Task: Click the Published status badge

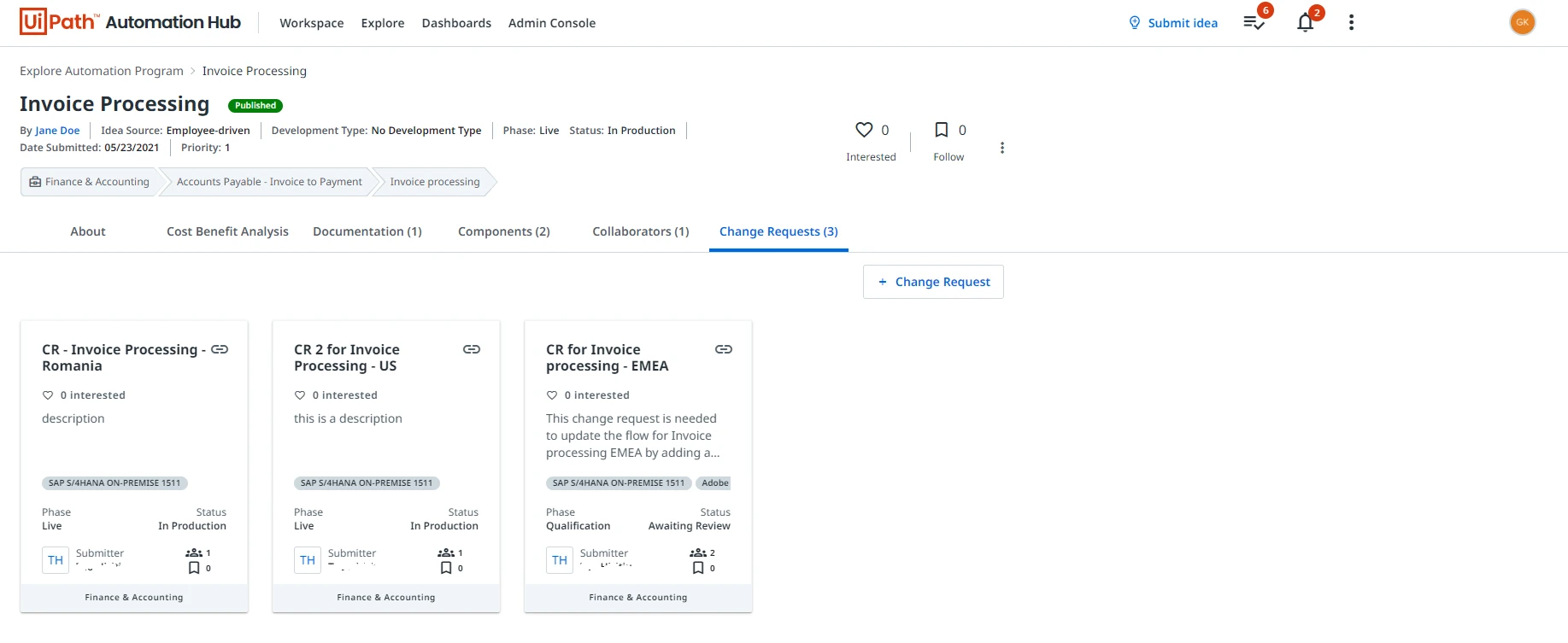Action: click(x=255, y=106)
